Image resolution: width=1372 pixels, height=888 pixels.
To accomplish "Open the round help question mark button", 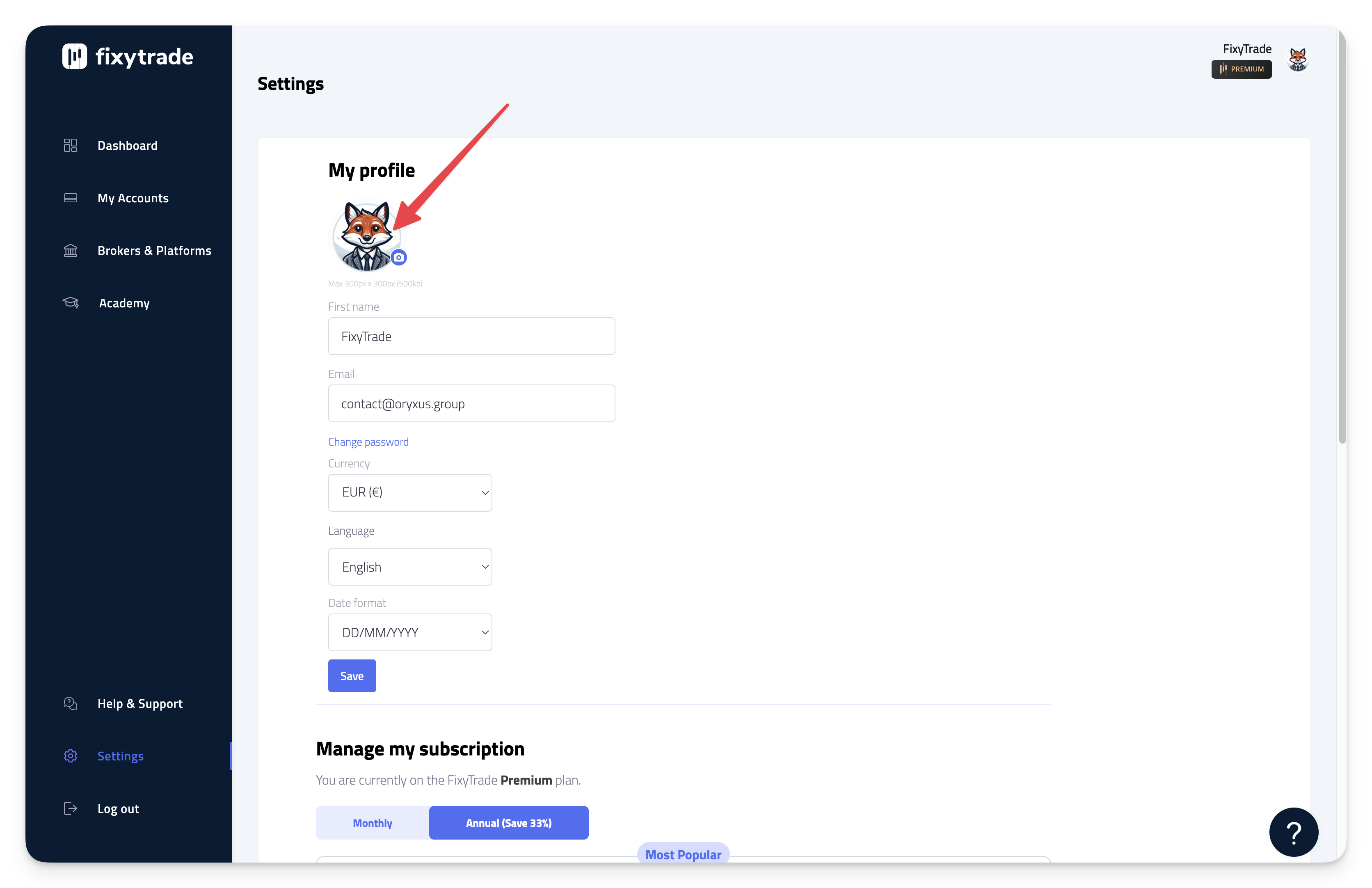I will coord(1293,831).
